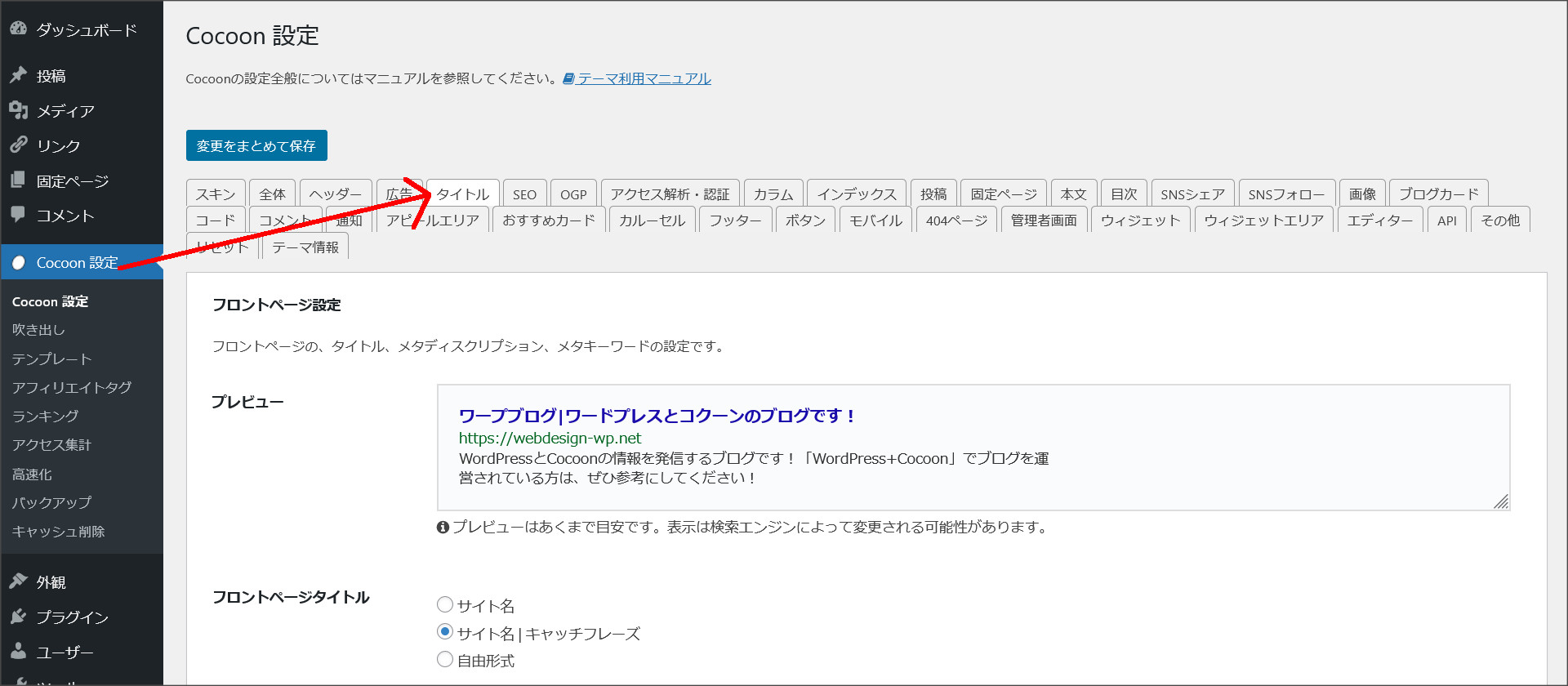Image resolution: width=1568 pixels, height=686 pixels.
Task: Open the モバイル tab
Action: tap(875, 220)
